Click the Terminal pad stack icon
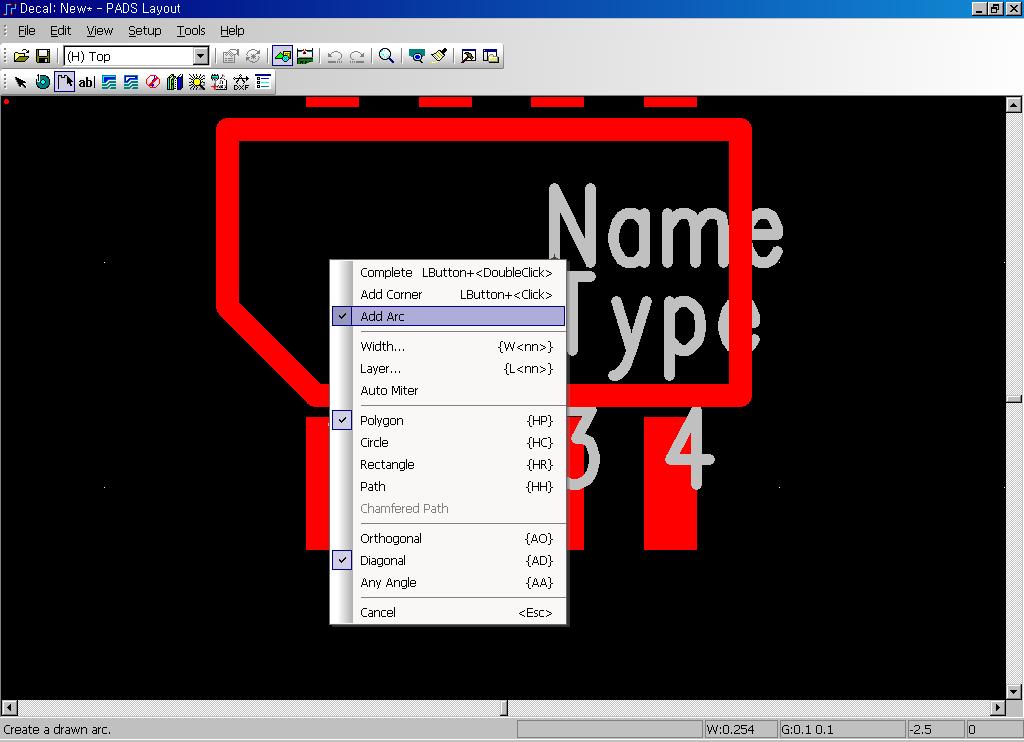The height and width of the screenshot is (742, 1024). tap(42, 82)
